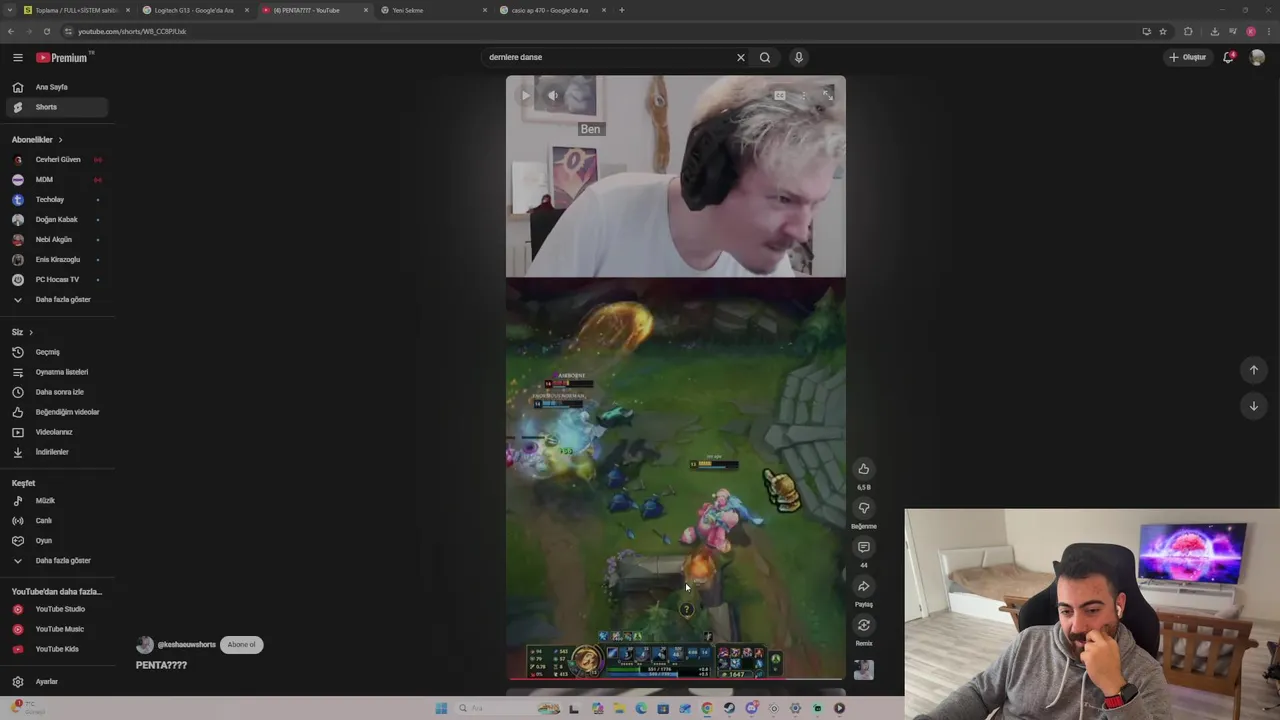The height and width of the screenshot is (720, 1280).
Task: Switch to the Logitech G13 Google tab
Action: (194, 10)
